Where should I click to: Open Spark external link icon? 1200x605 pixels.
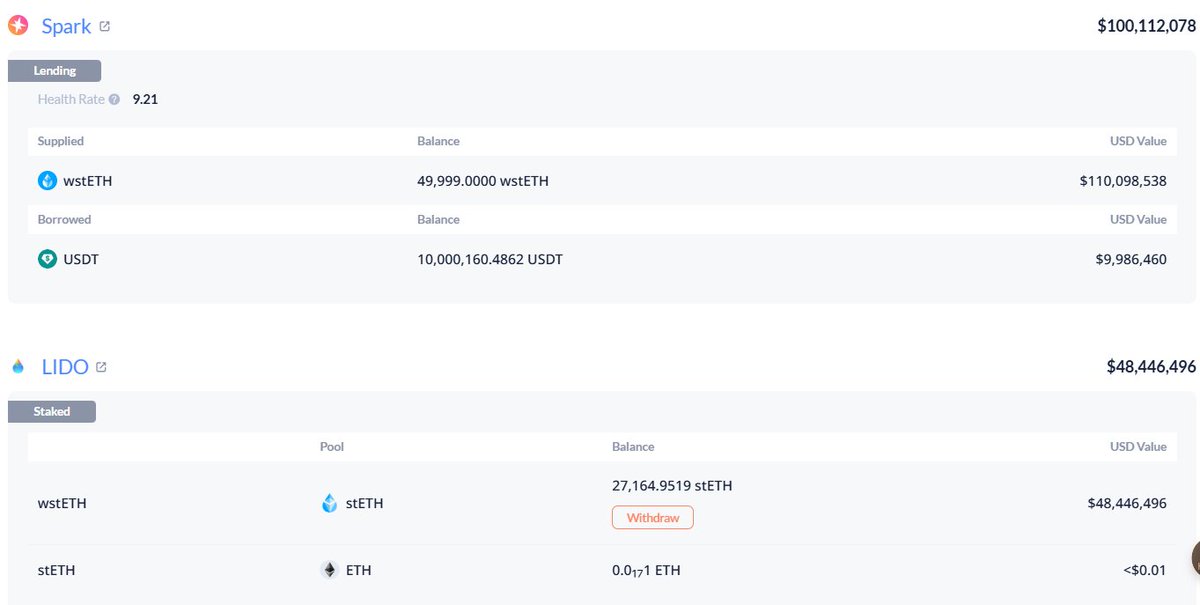pyautogui.click(x=105, y=27)
